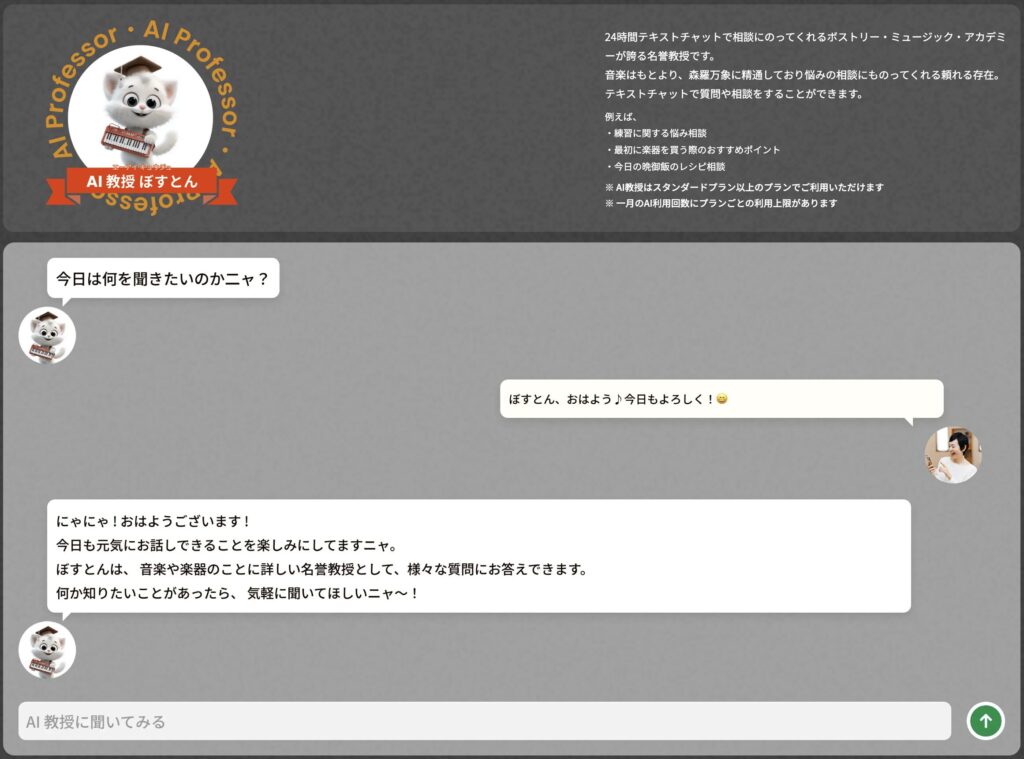The height and width of the screenshot is (759, 1024).
Task: Click the green send arrow button
Action: pyautogui.click(x=985, y=720)
